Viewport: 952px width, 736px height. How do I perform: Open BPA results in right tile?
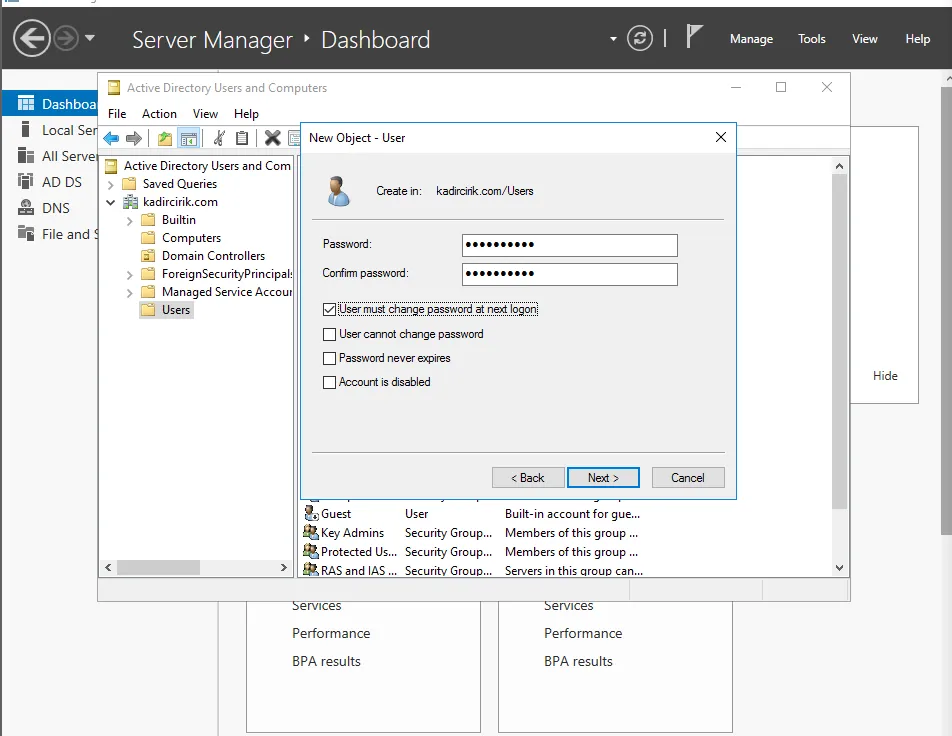pos(578,661)
